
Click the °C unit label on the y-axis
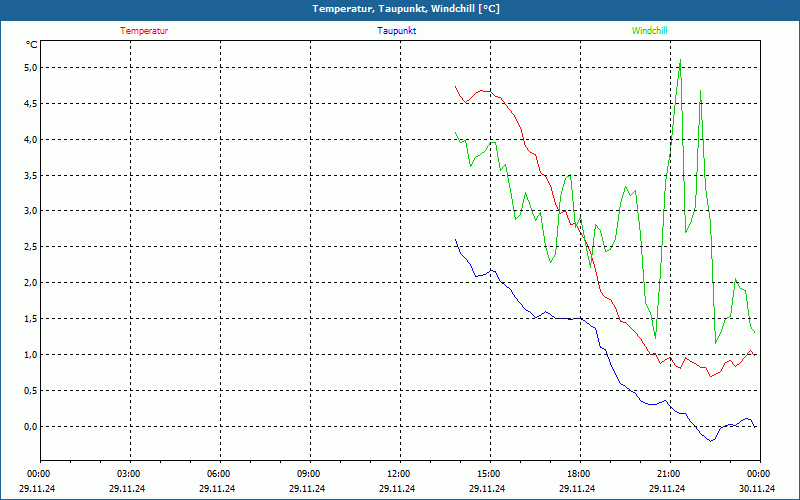32,45
